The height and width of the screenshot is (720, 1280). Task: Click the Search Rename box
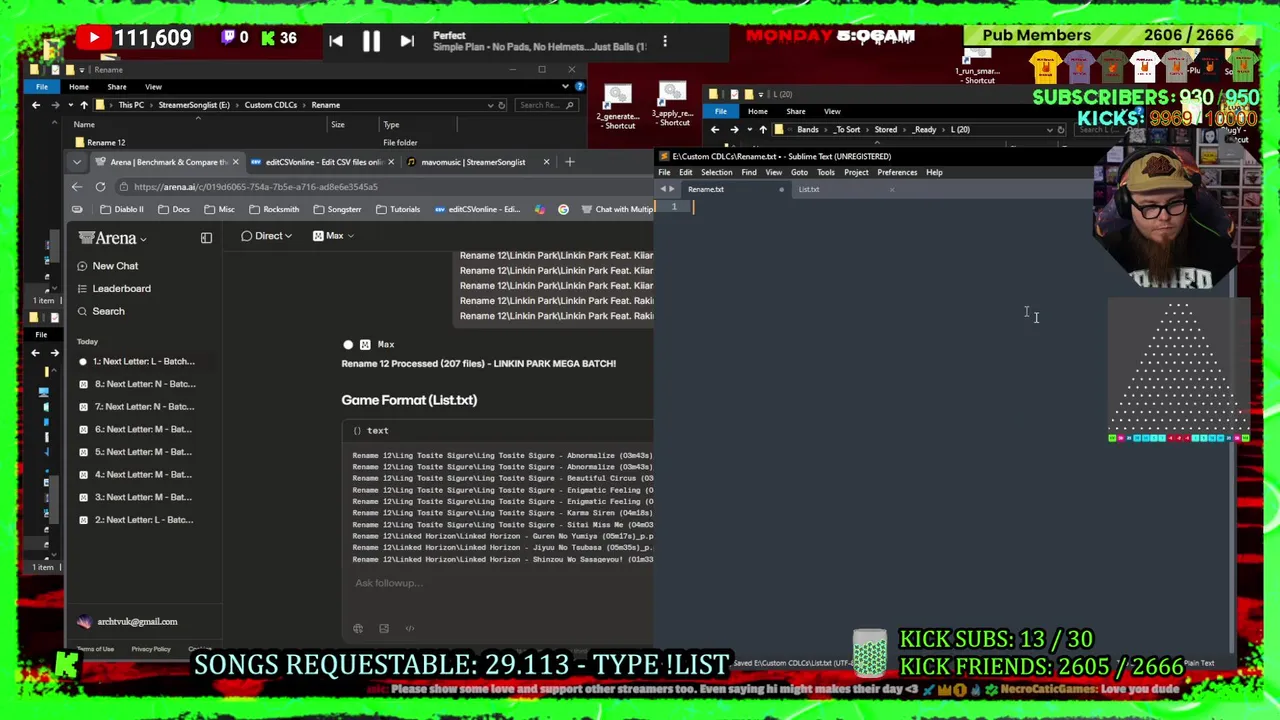546,105
